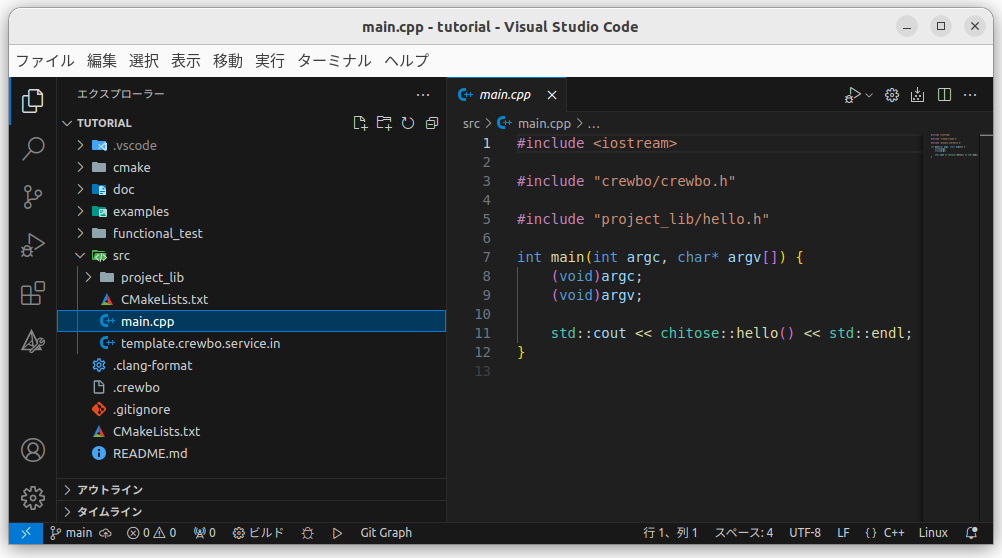Open the Explorer view in activity bar
Screen dimensions: 1002x558
coord(33,101)
